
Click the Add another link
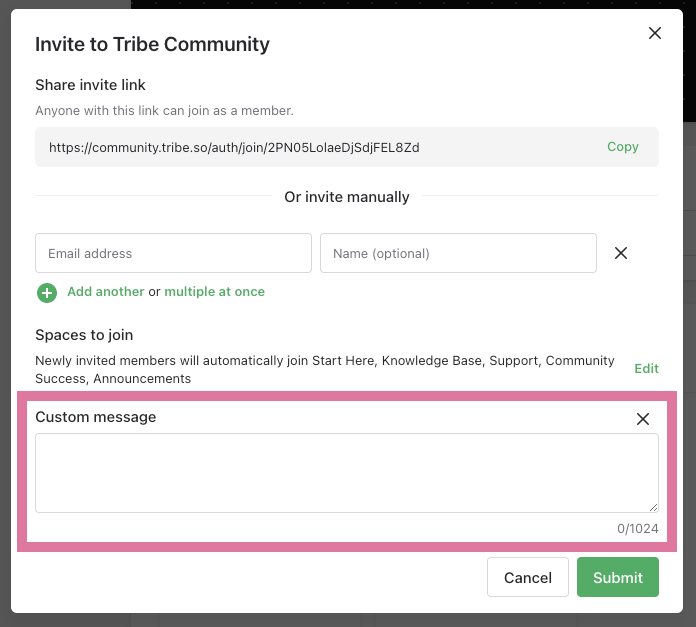[105, 292]
